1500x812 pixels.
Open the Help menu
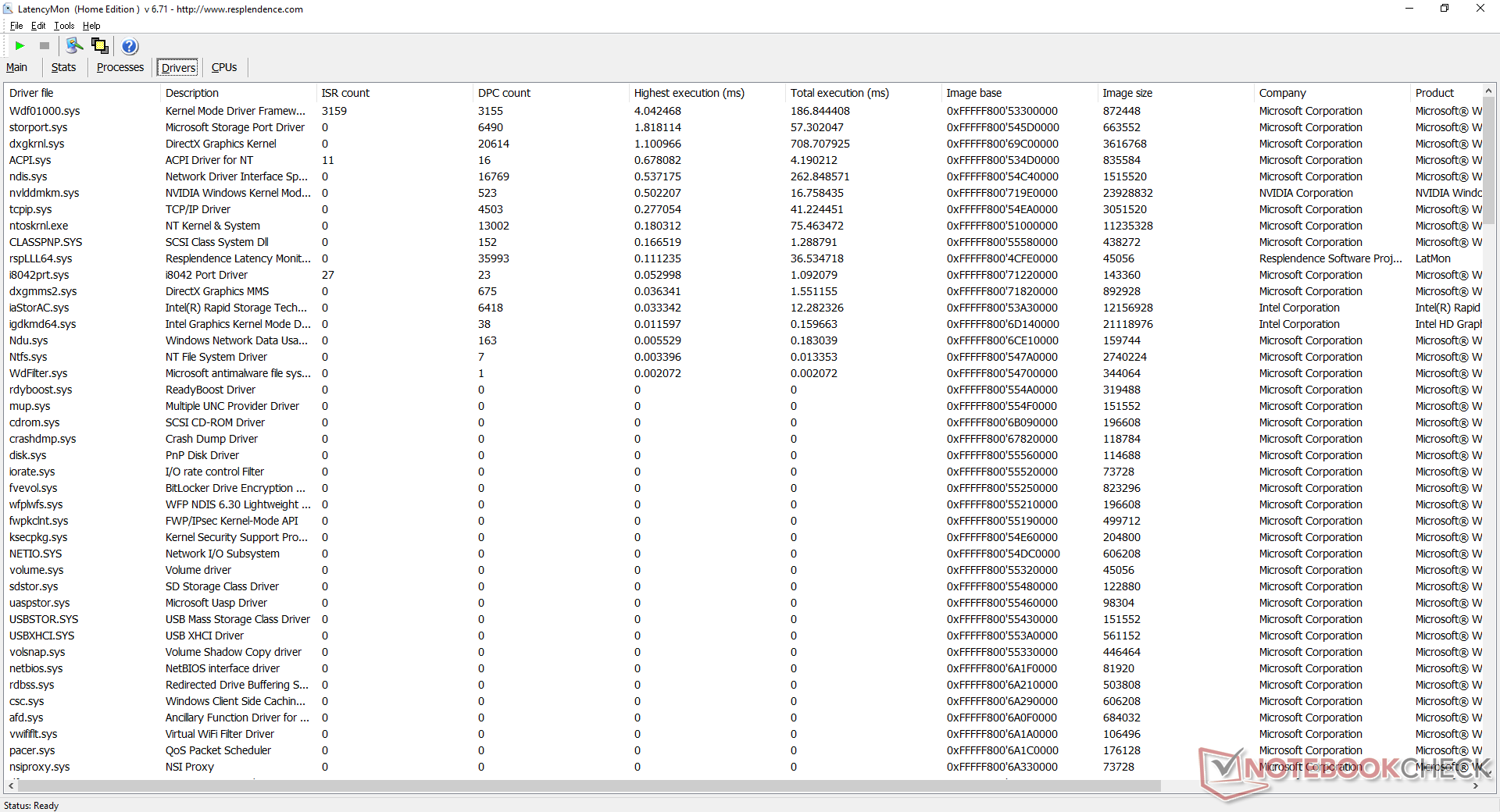[91, 26]
